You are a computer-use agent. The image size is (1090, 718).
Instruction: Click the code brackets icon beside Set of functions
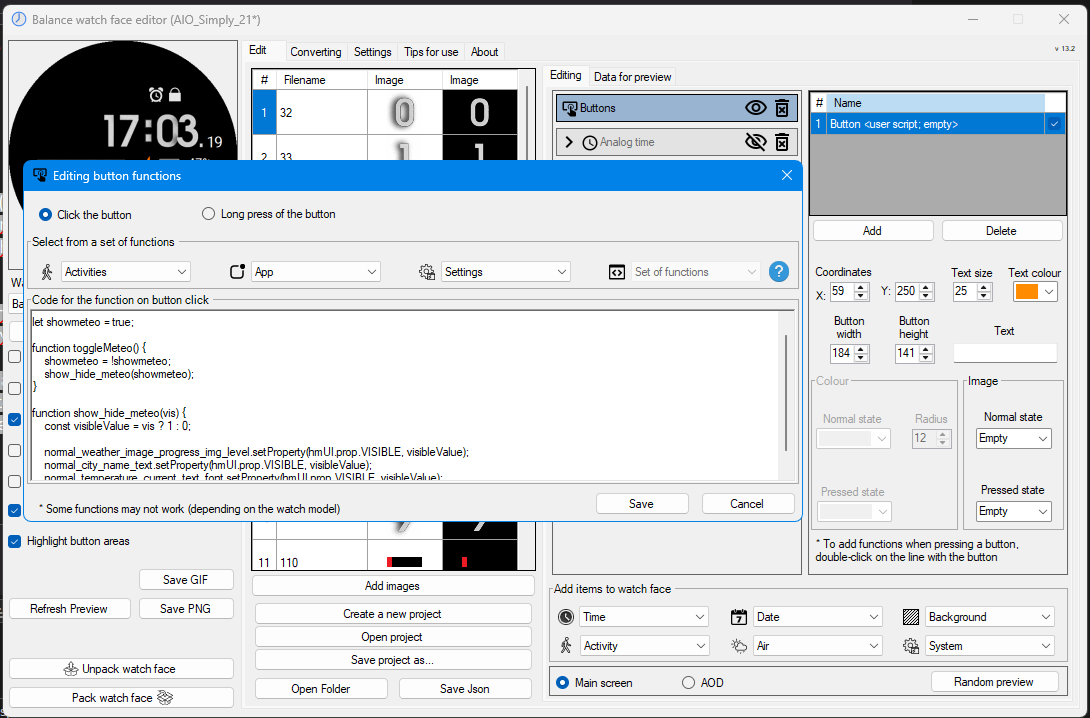pos(617,272)
